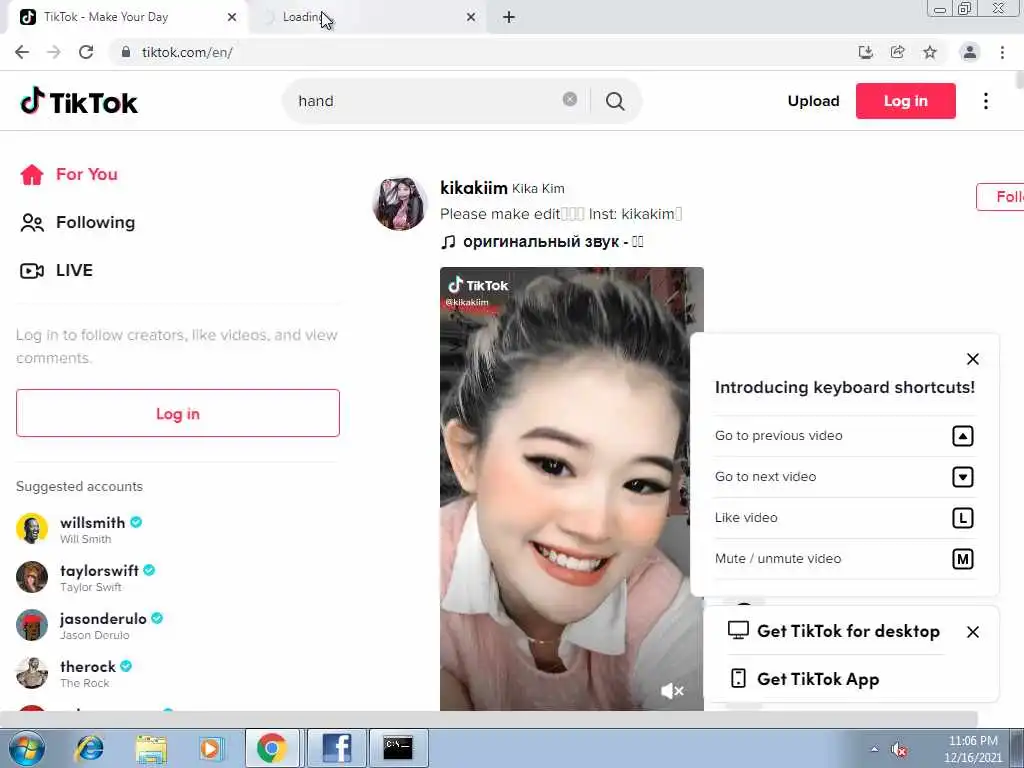Go to the LIVE section

tap(56, 270)
